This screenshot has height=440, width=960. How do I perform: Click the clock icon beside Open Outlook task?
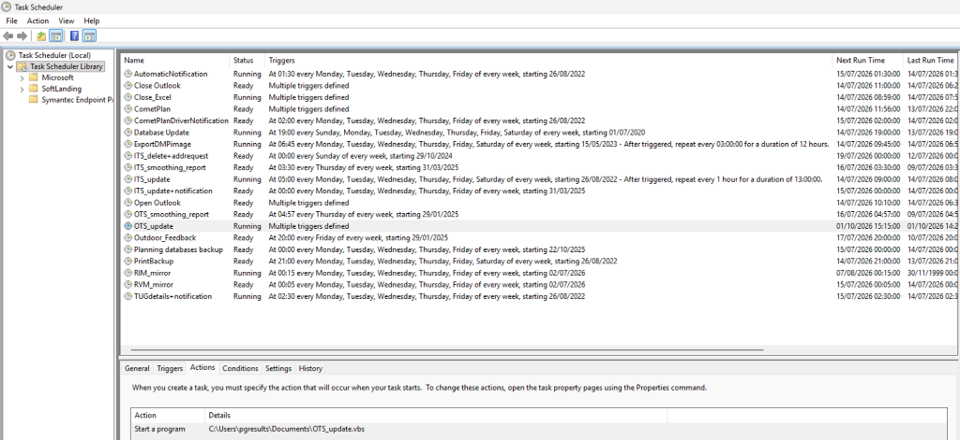pyautogui.click(x=128, y=203)
